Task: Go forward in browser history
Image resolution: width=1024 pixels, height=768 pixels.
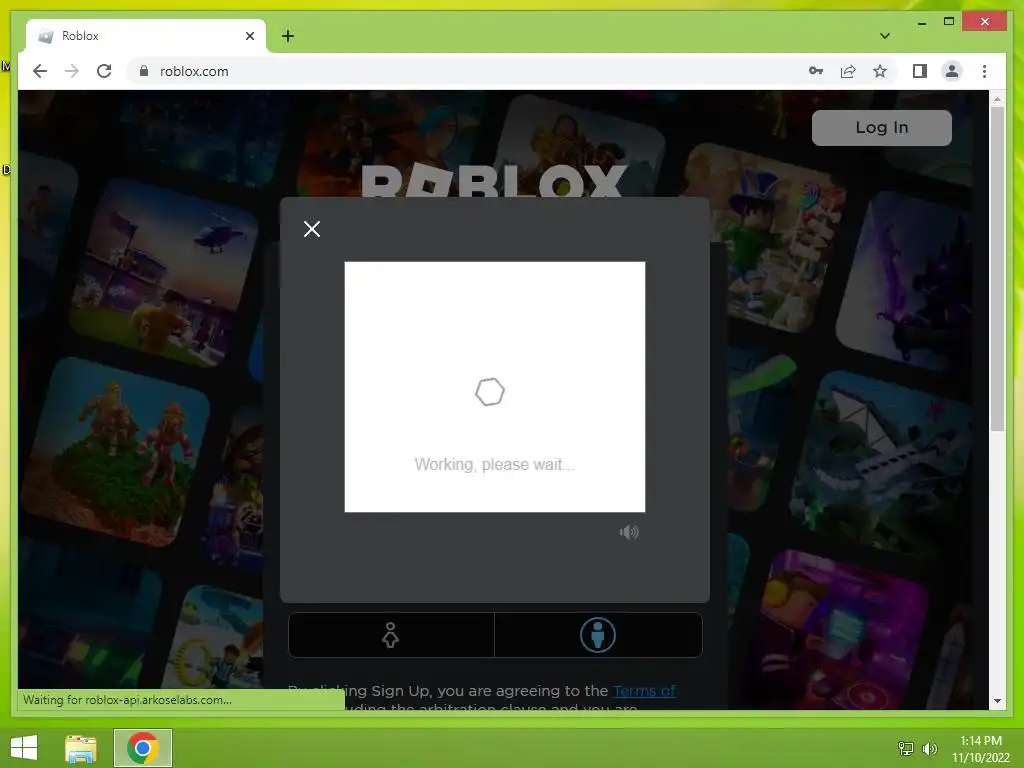Action: [x=72, y=71]
